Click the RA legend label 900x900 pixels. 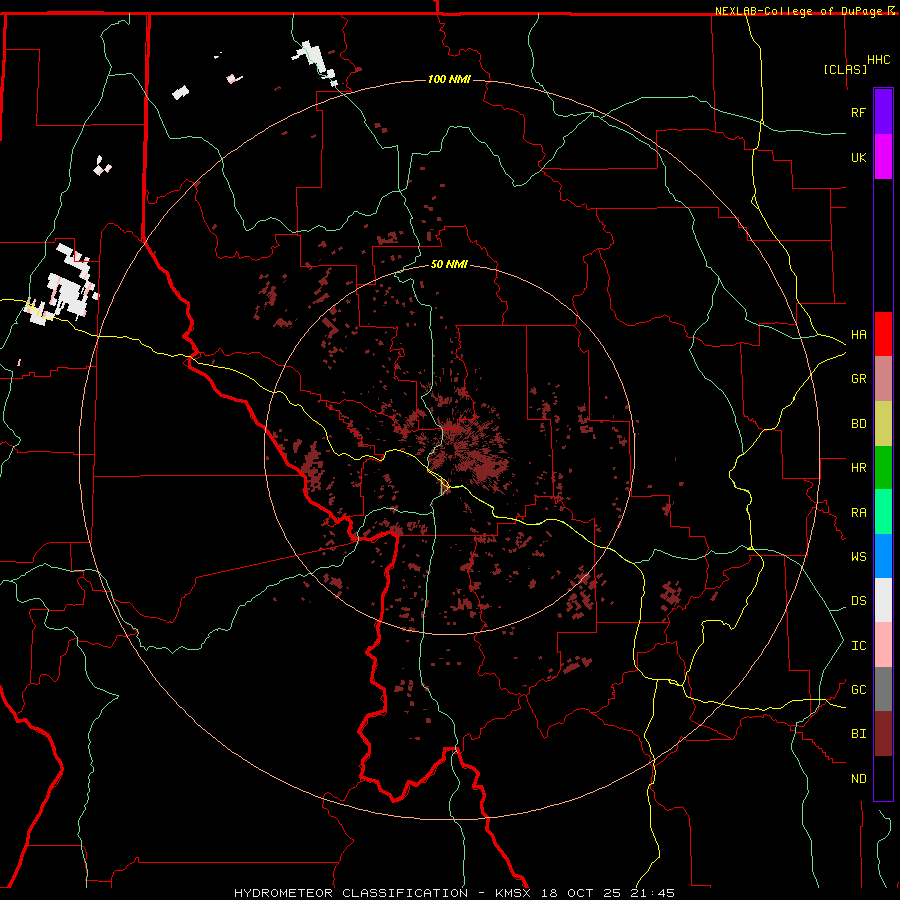point(858,512)
